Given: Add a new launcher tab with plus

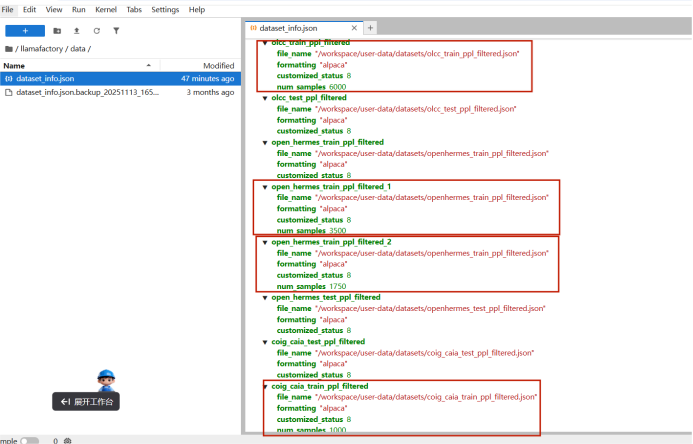Looking at the screenshot, I should pos(370,28).
